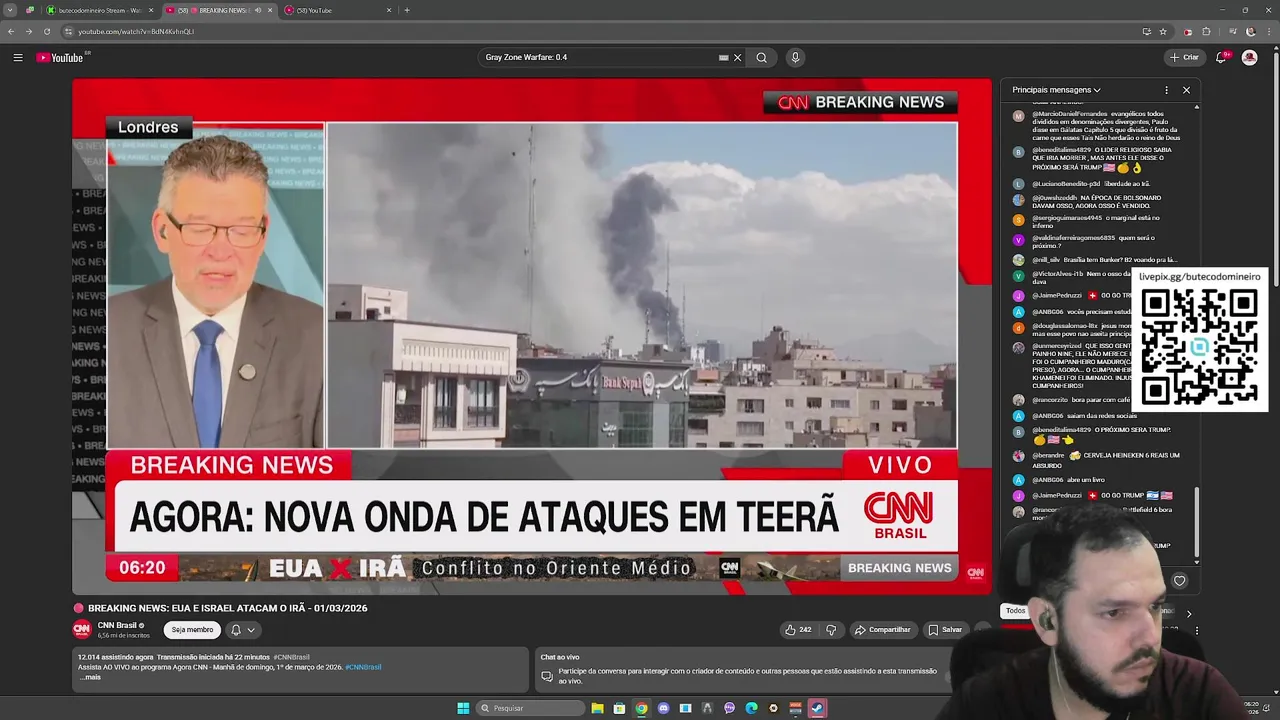Bookmark this page with the star
This screenshot has width=1280, height=720.
[1163, 31]
